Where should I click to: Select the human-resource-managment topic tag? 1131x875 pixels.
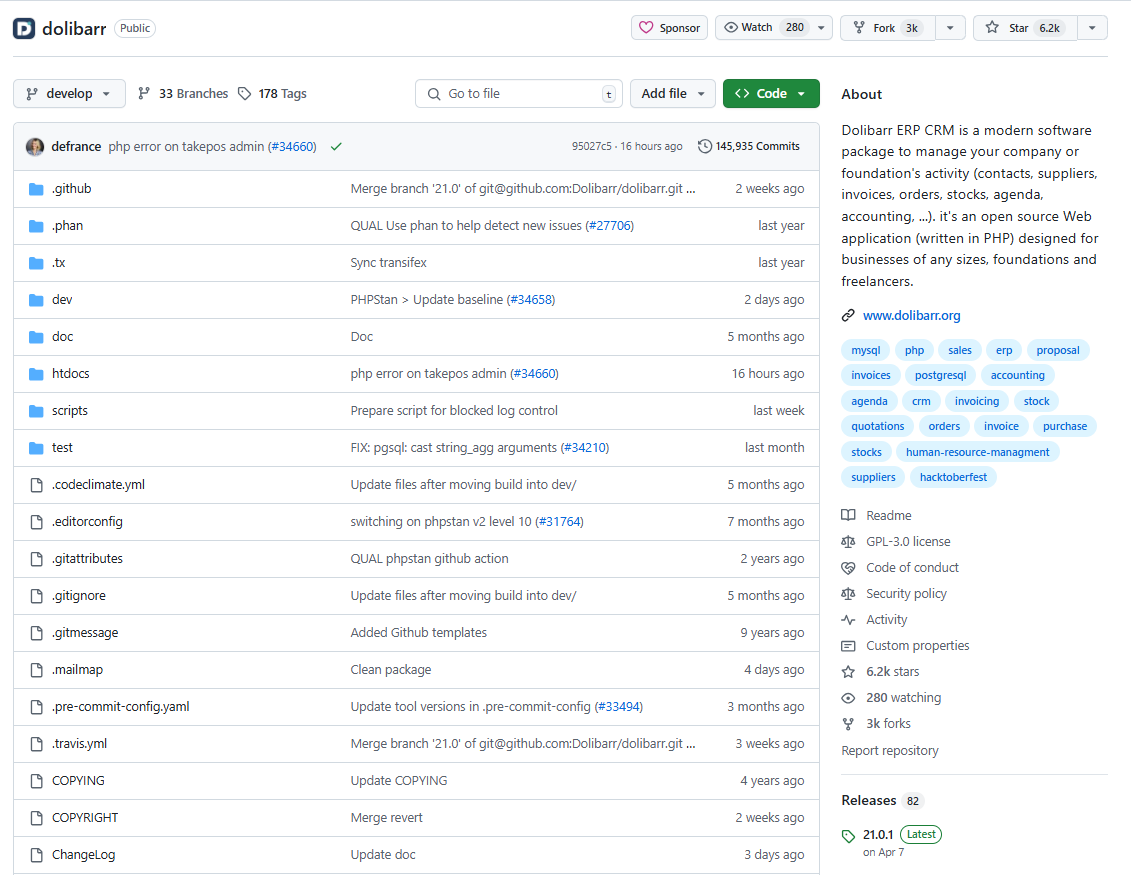[977, 452]
